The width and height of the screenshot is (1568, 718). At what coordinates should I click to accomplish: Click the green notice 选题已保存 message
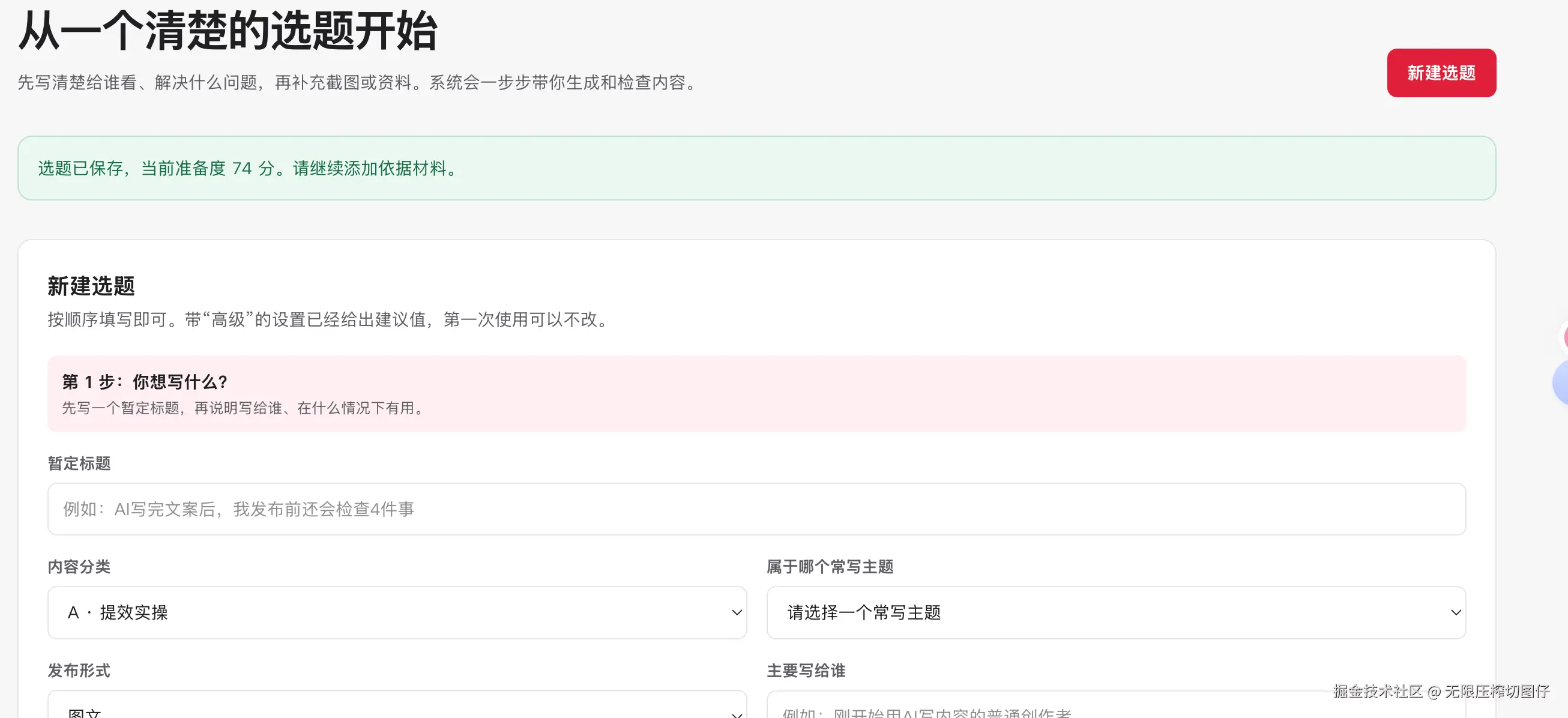coord(756,168)
